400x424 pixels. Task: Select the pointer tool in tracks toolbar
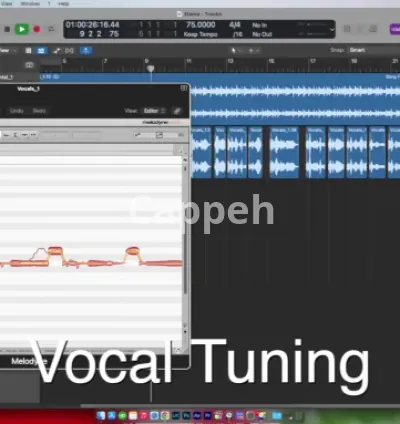pos(233,50)
